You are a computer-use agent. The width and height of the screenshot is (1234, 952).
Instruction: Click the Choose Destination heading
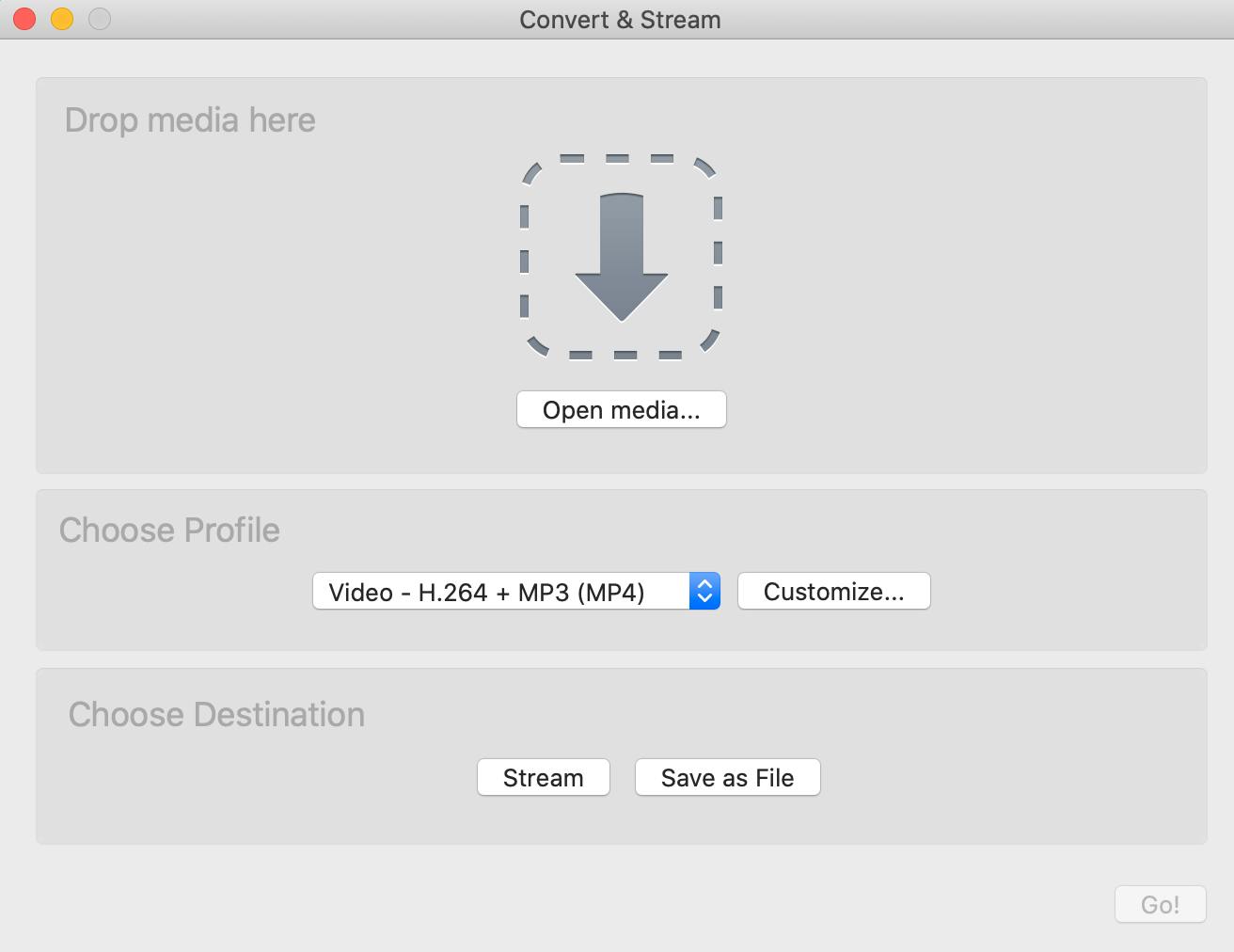[x=216, y=715]
